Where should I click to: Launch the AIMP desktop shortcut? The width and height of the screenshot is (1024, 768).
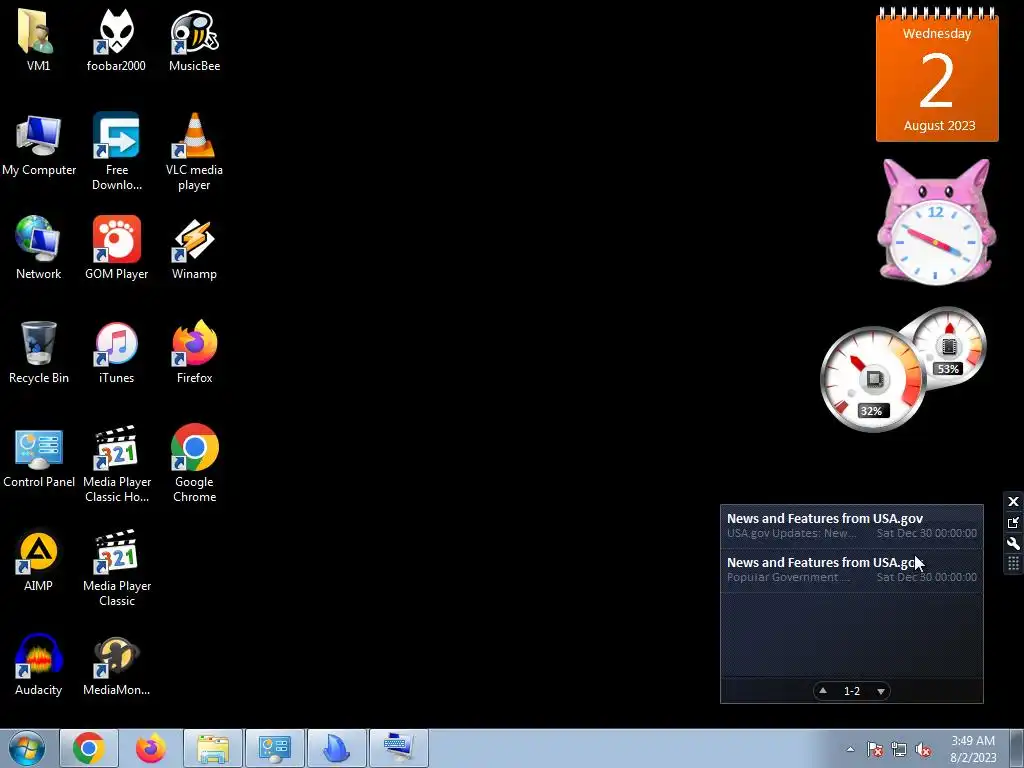coord(38,560)
